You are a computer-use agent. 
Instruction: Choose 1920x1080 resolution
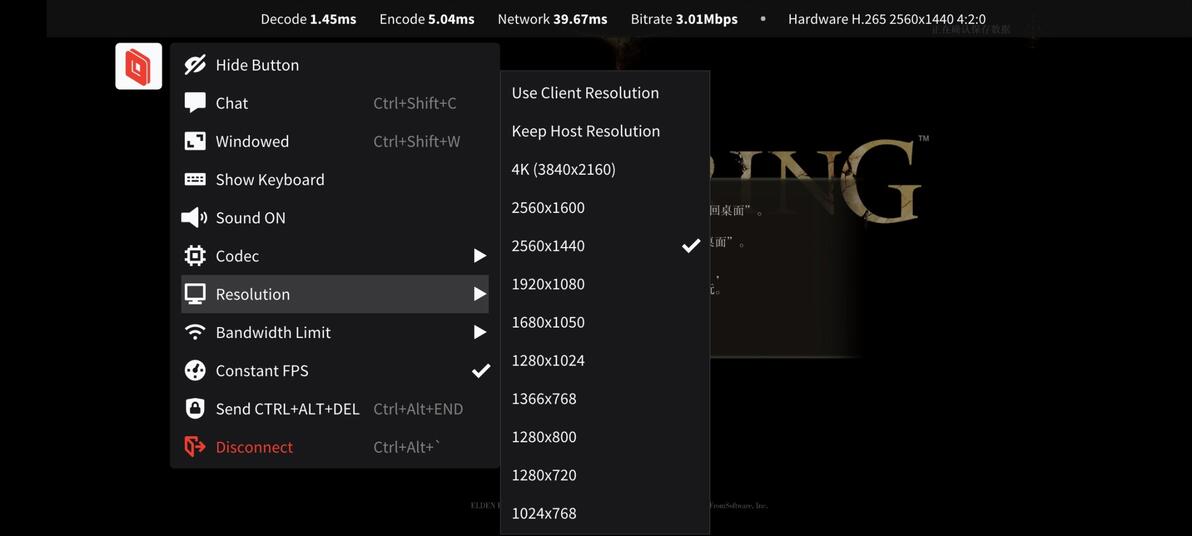[548, 284]
